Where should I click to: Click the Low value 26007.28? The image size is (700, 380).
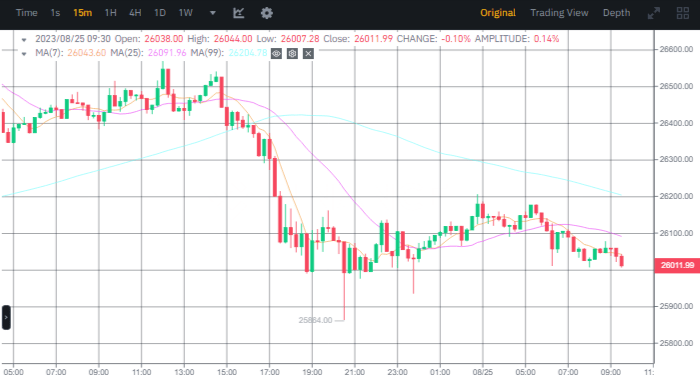coord(300,39)
